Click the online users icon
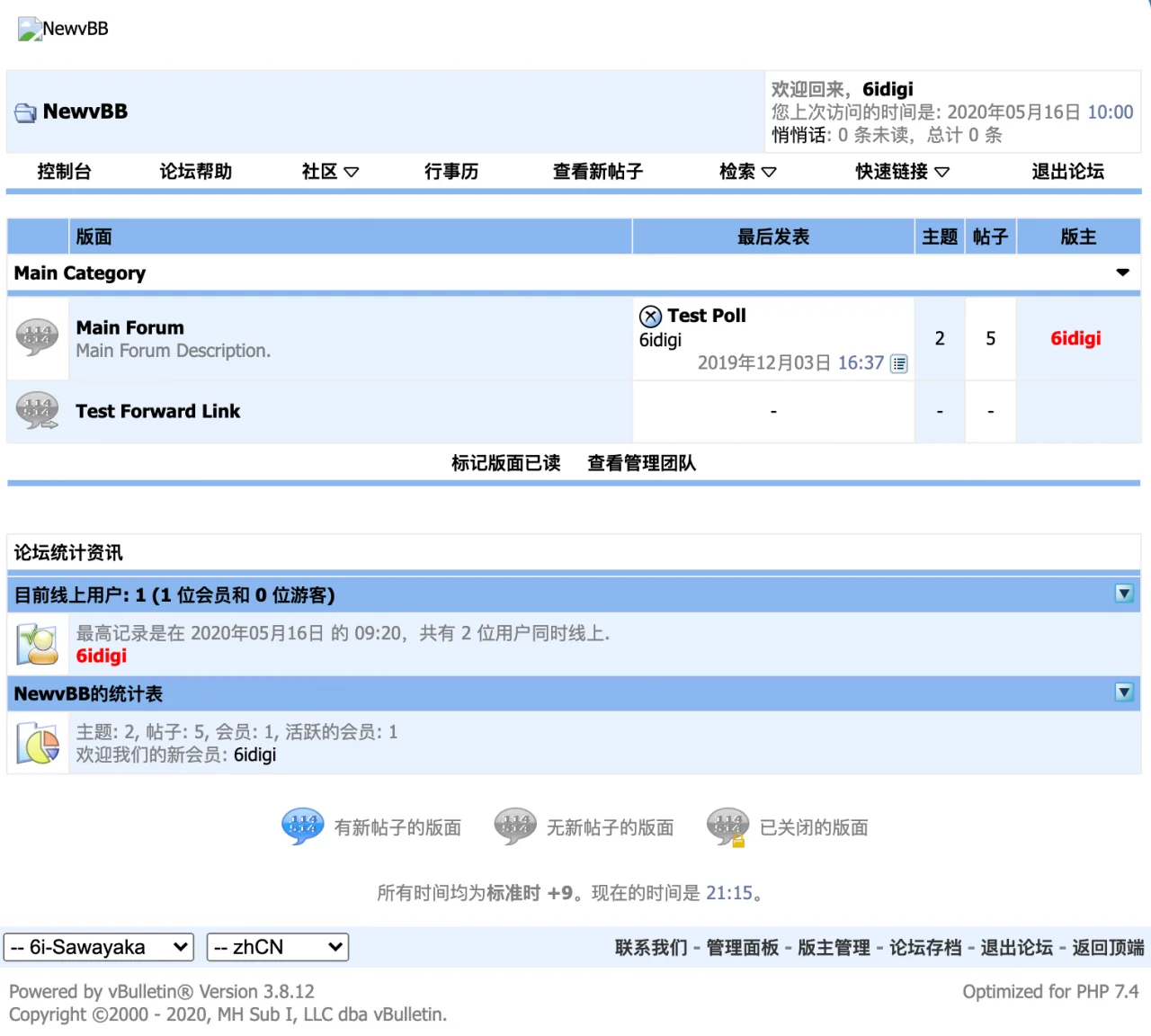The width and height of the screenshot is (1151, 1036). (x=38, y=644)
